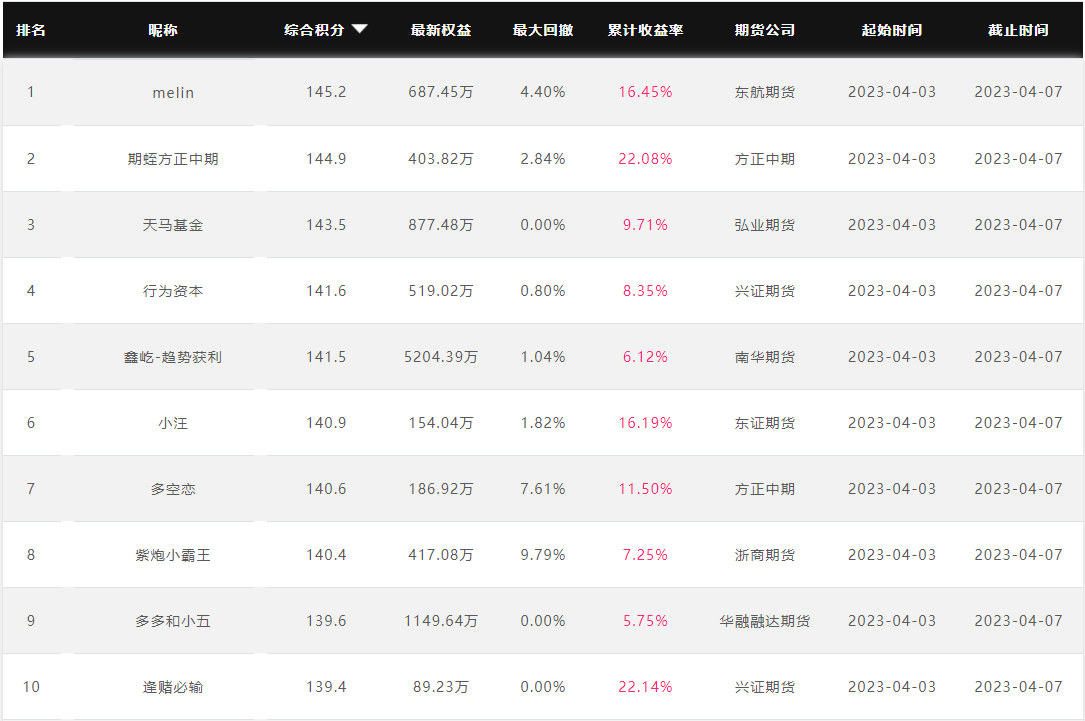The height and width of the screenshot is (721, 1085).
Task: Click return rate 9.71%
Action: pyautogui.click(x=645, y=225)
